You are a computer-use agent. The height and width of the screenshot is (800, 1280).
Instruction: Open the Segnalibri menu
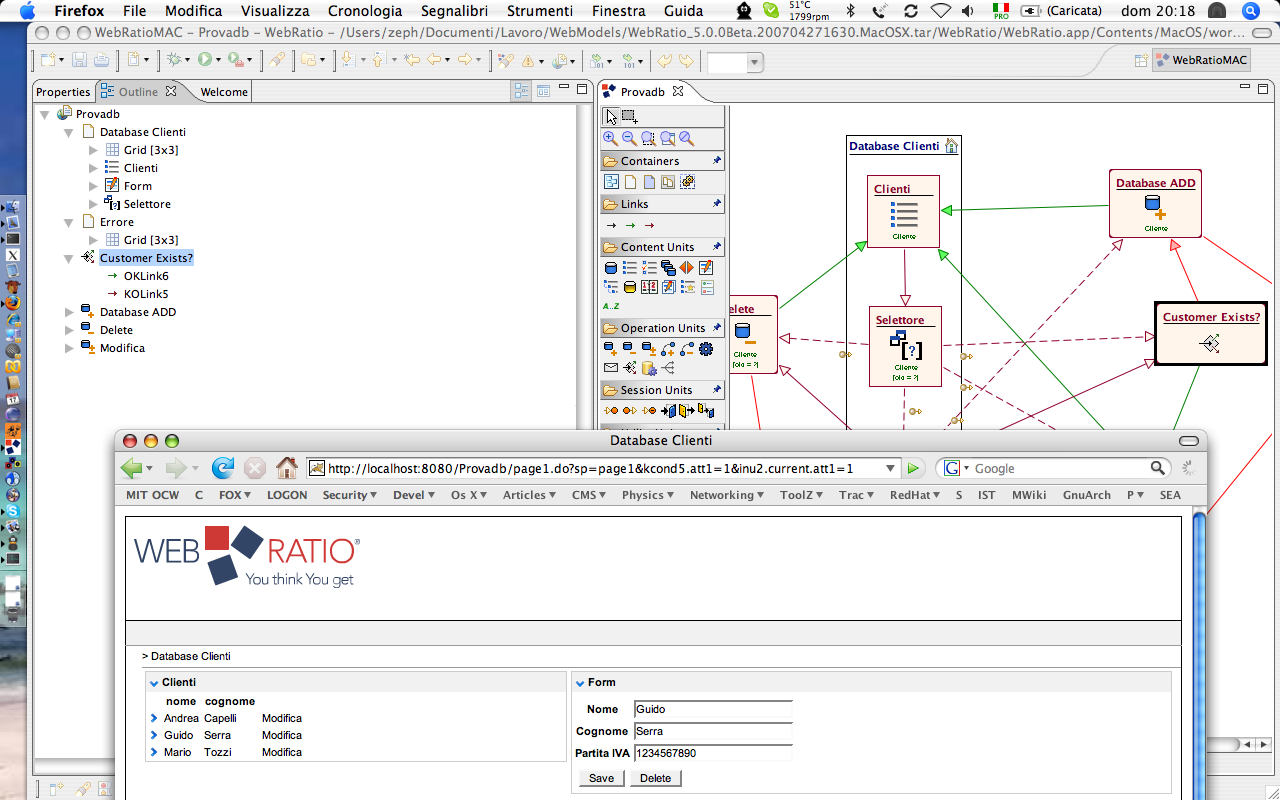click(456, 11)
